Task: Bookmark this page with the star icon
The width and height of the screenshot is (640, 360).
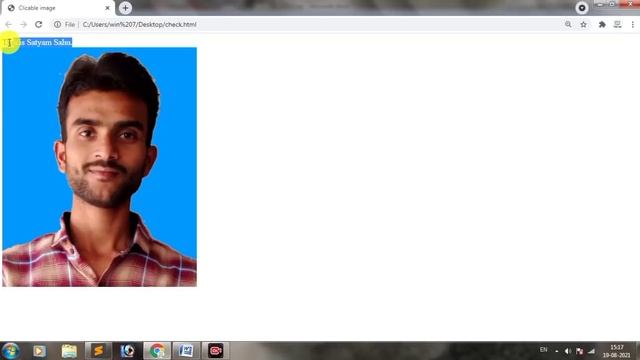Action: click(583, 24)
